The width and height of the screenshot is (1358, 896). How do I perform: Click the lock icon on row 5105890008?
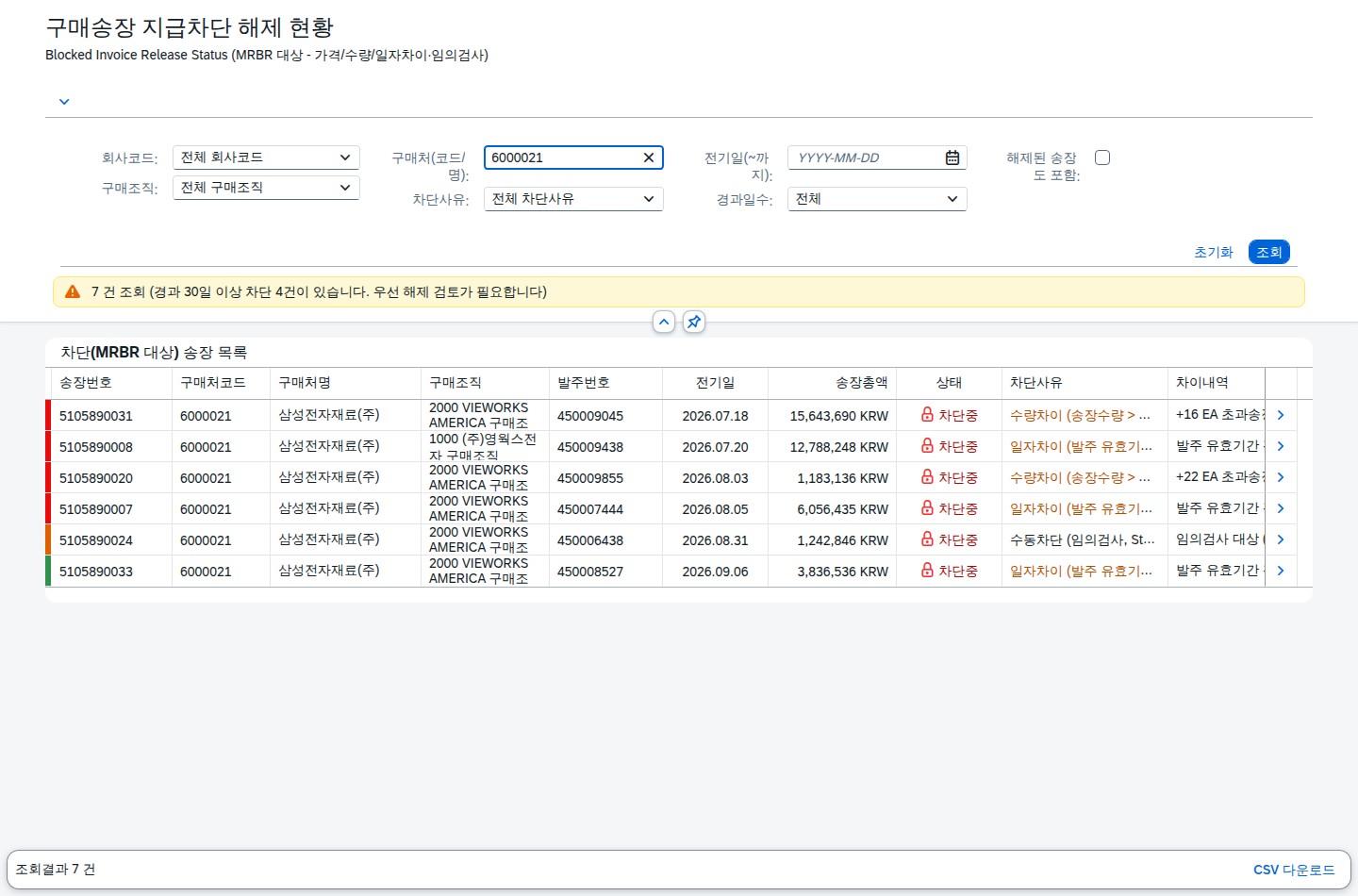(x=927, y=446)
